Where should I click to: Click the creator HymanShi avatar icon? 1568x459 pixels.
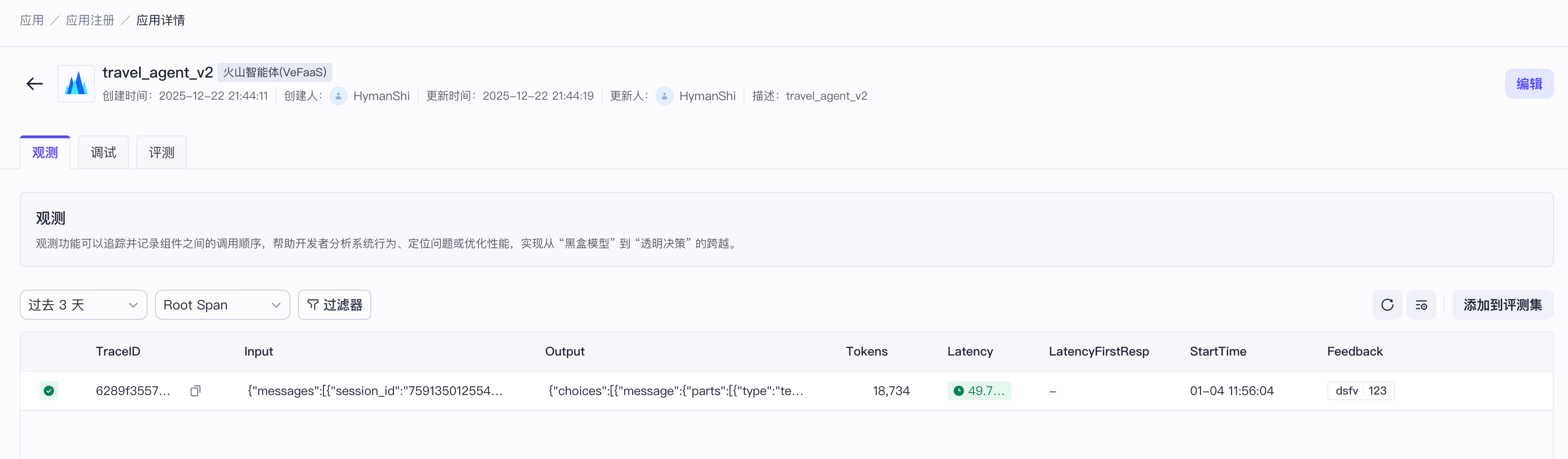point(338,96)
